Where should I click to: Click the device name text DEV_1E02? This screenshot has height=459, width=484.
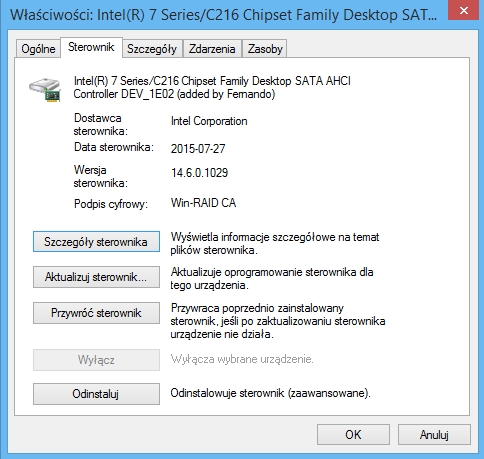pyautogui.click(x=148, y=94)
